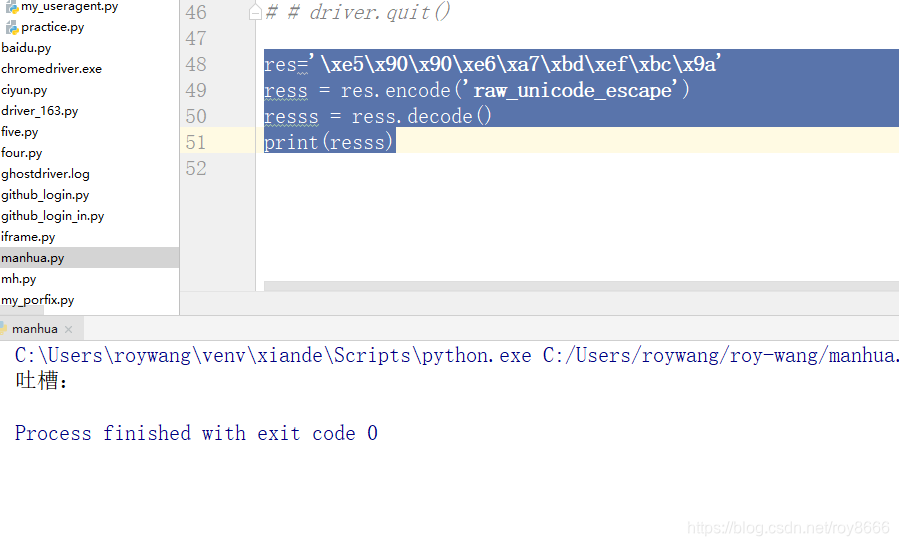
Task: Click line number 50 in gutter
Action: 196,116
